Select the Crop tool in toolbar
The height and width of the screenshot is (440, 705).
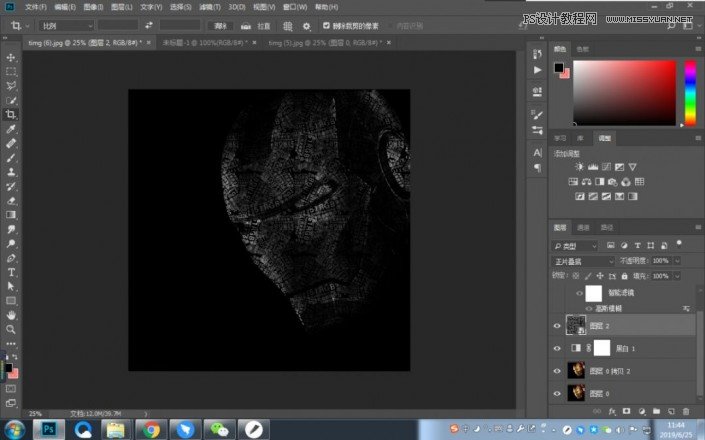(11, 115)
